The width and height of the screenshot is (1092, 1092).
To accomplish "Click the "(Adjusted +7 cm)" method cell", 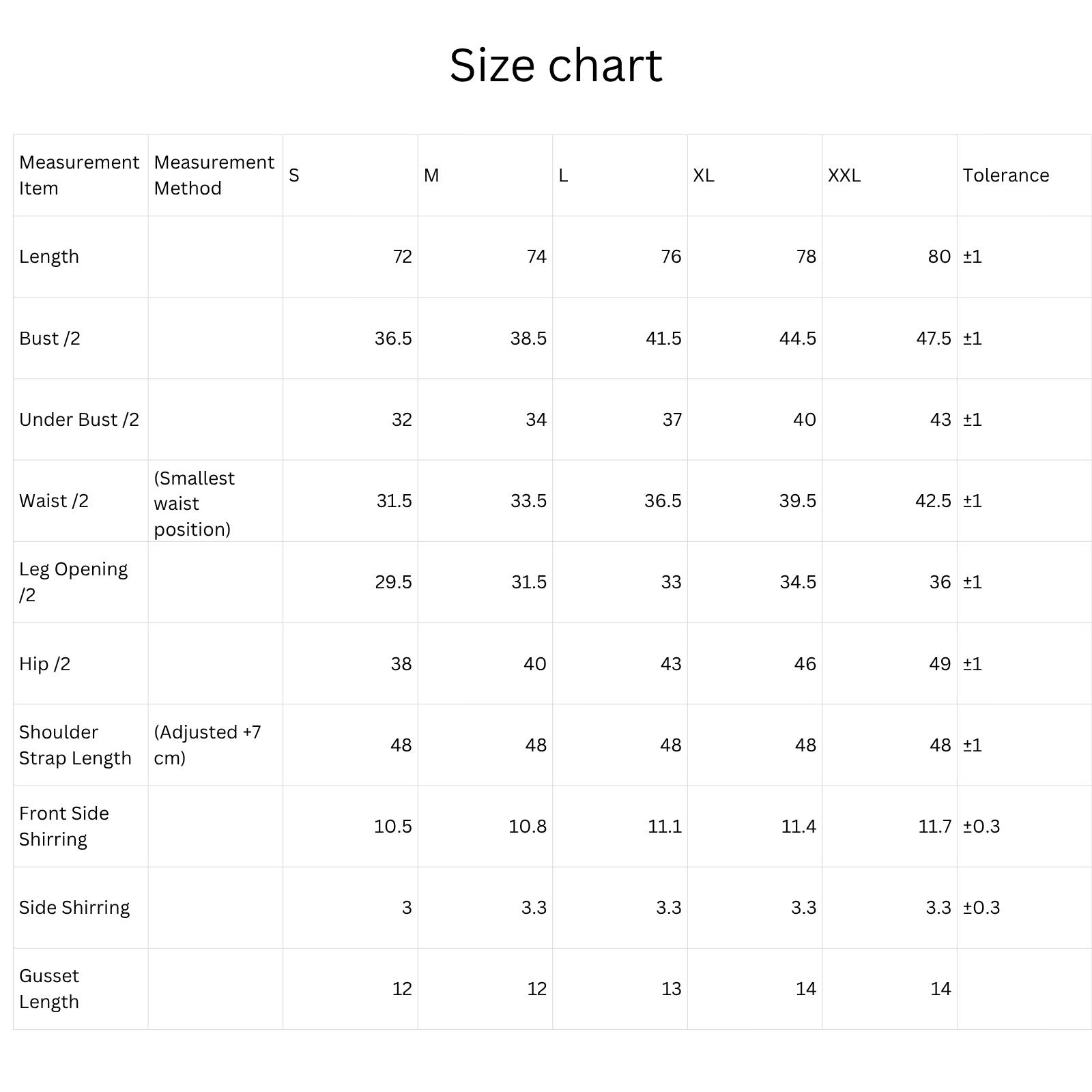I will [x=207, y=745].
